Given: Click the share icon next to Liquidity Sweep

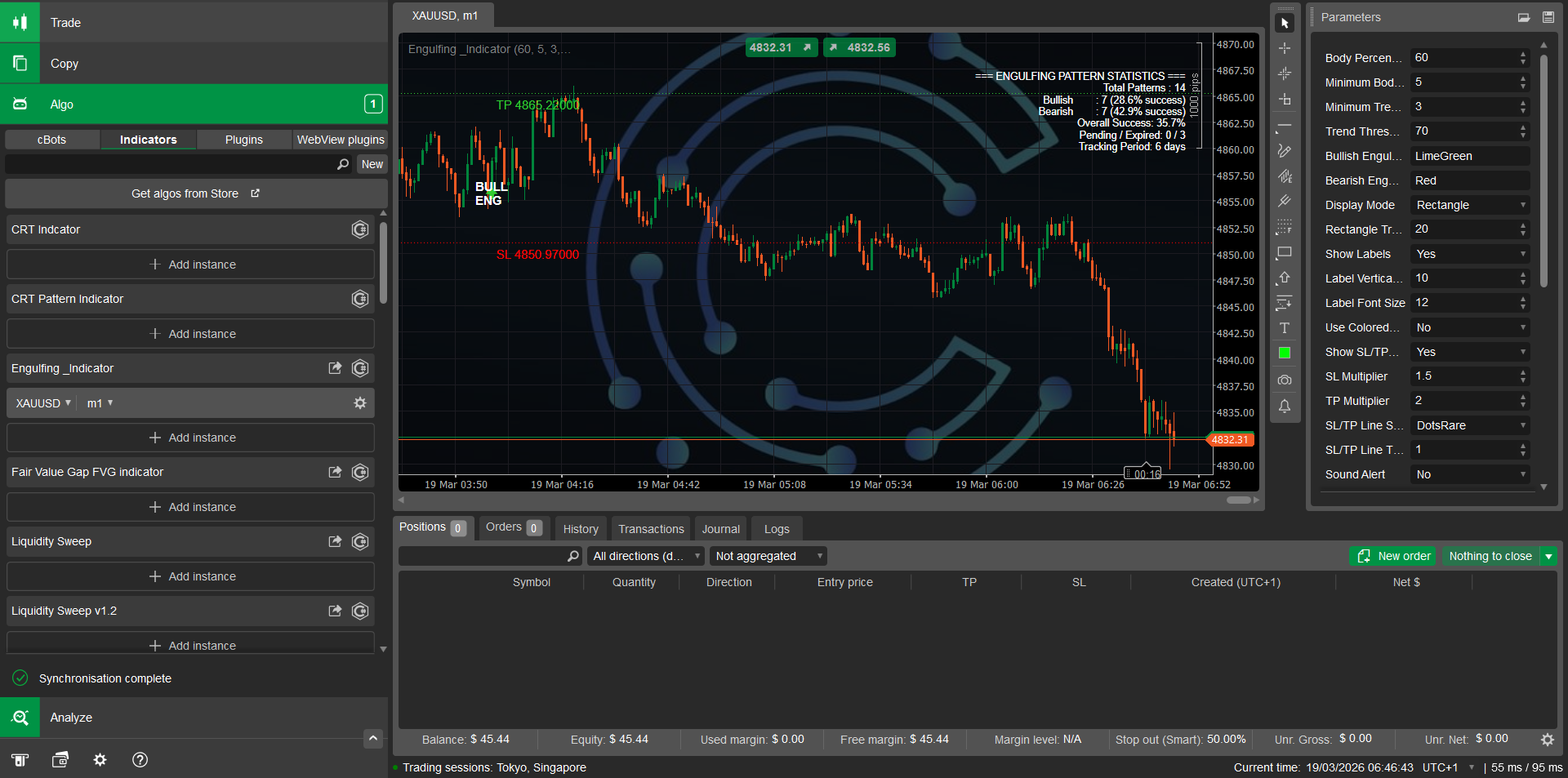Looking at the screenshot, I should pyautogui.click(x=335, y=541).
